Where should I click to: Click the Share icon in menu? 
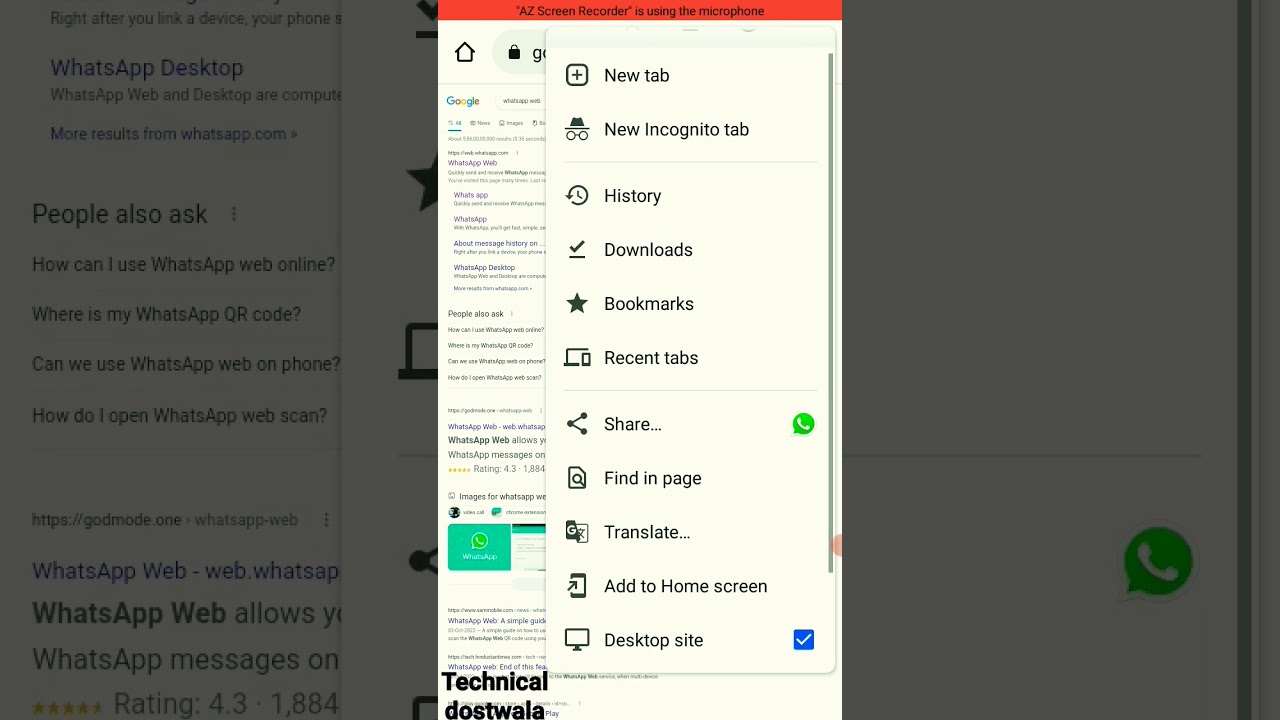pos(577,424)
